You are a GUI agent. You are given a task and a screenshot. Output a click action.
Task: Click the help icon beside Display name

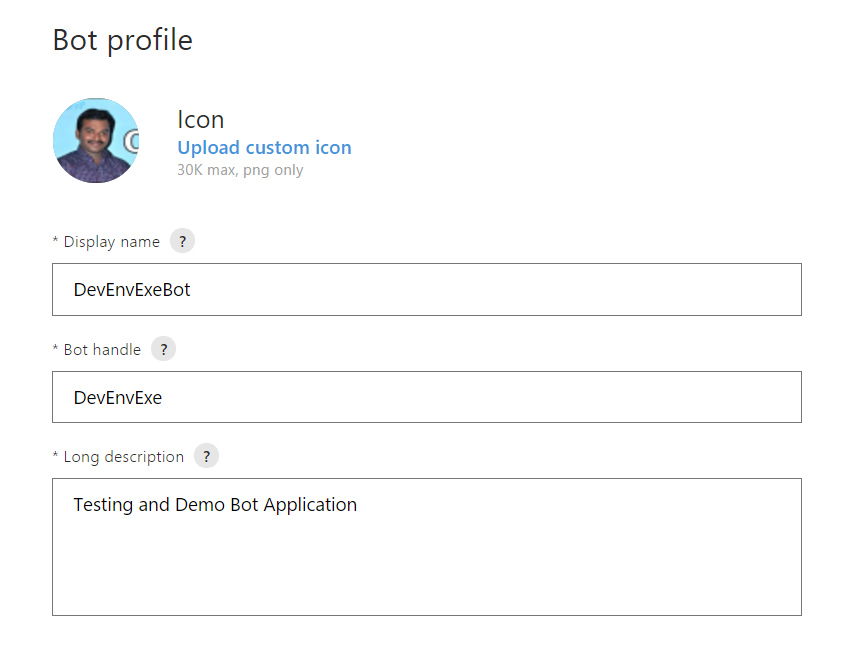[182, 241]
